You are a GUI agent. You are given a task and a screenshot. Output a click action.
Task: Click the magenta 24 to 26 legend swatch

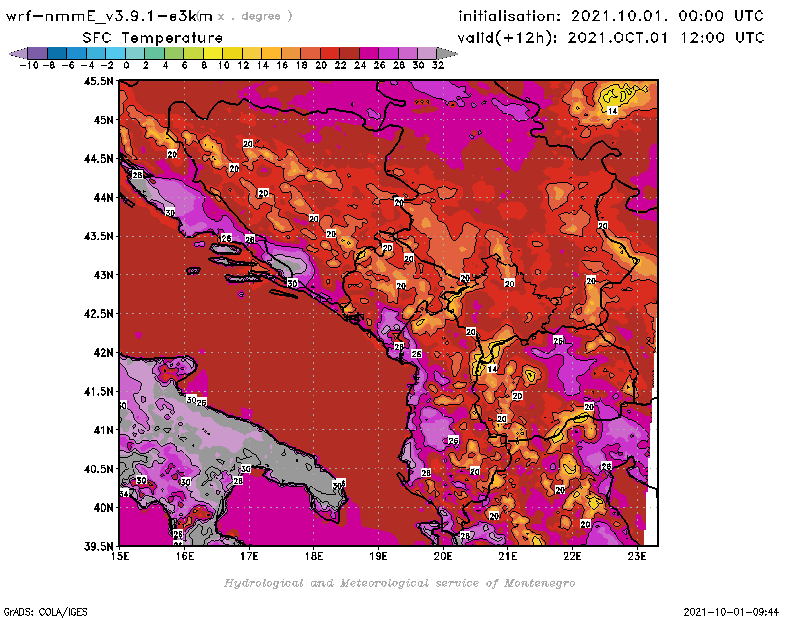click(369, 53)
